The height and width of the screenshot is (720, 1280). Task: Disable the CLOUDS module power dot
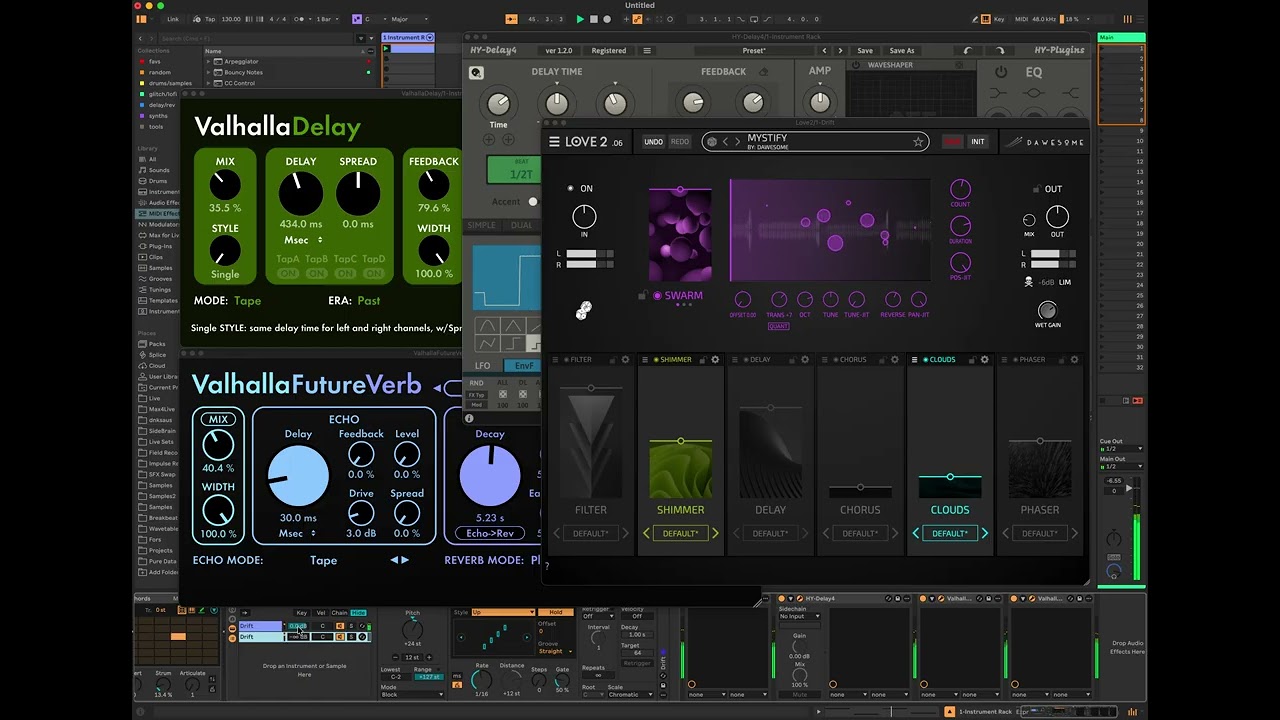[925, 360]
